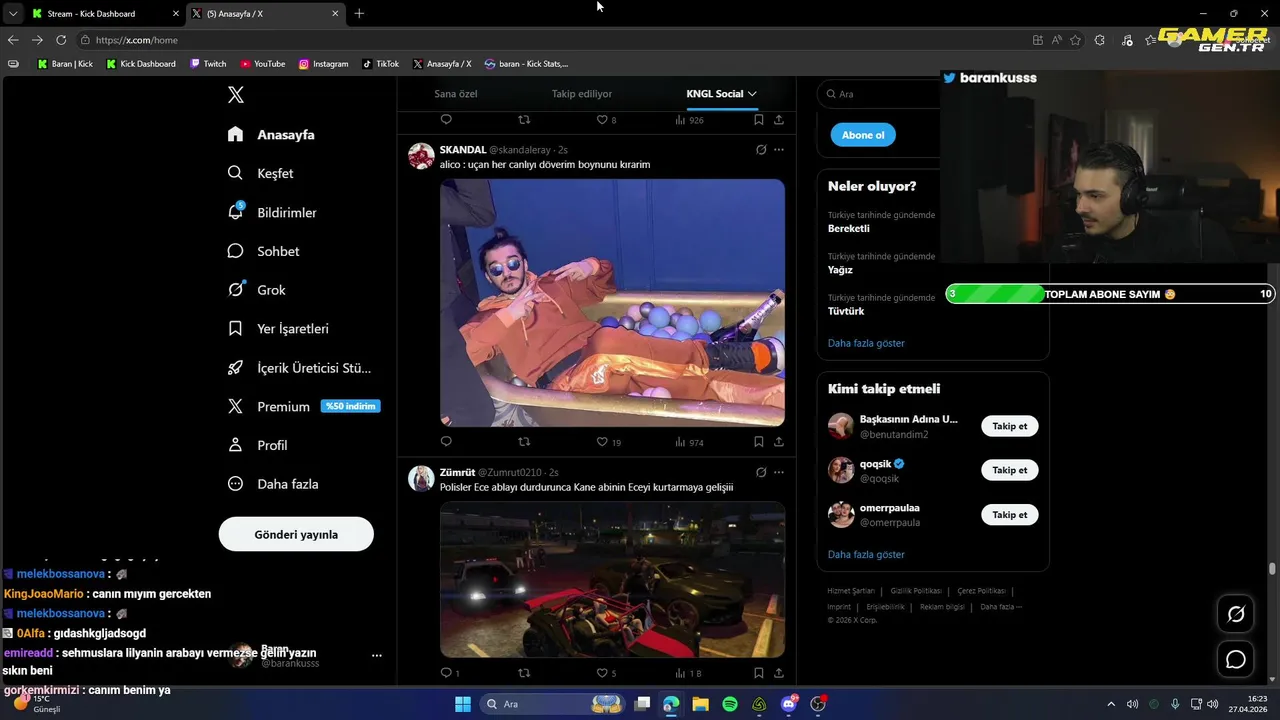1280x720 pixels.
Task: Open Twitch bookmark
Action: [208, 64]
